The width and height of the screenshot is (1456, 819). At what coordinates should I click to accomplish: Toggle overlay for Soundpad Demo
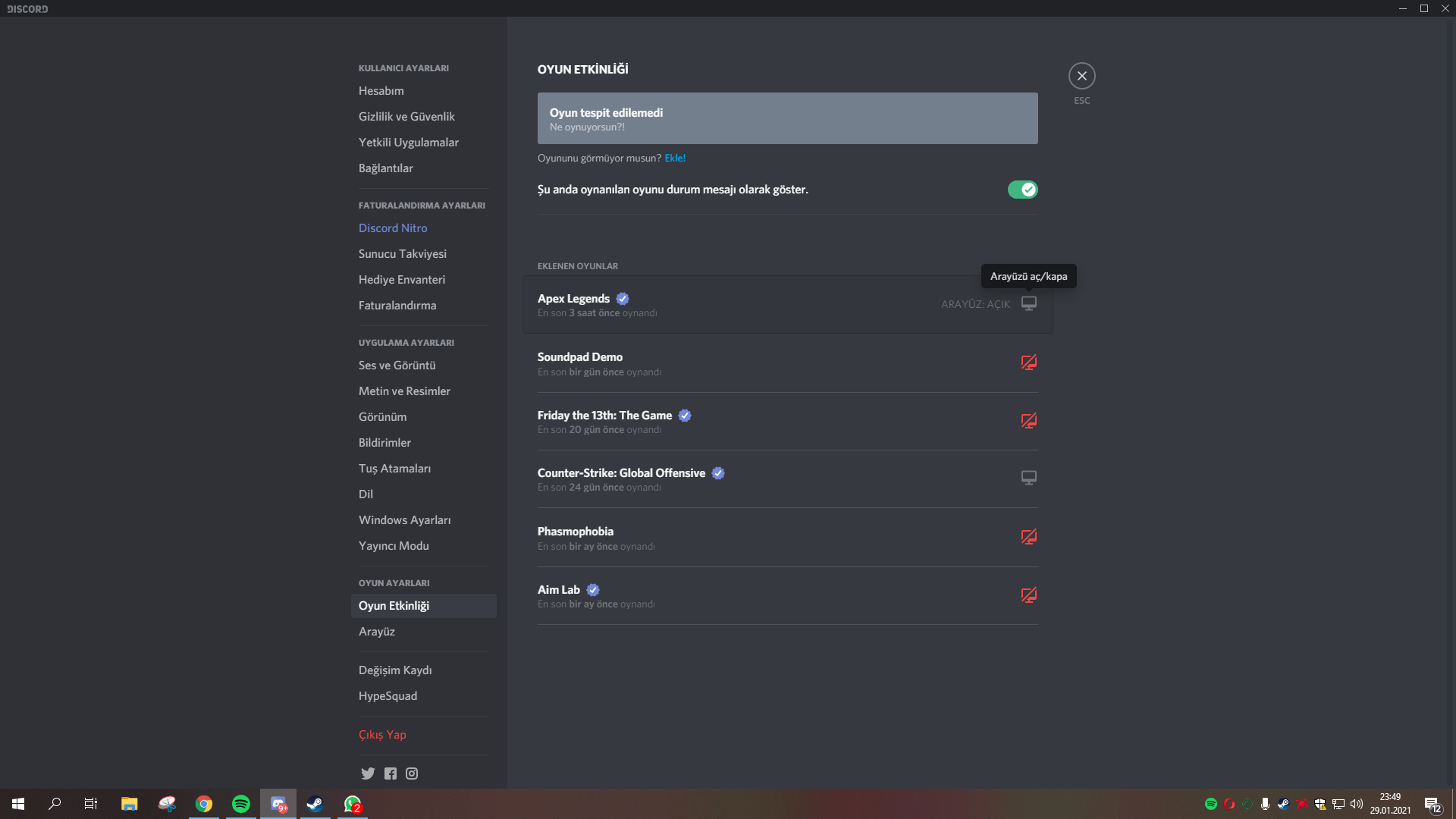click(x=1029, y=362)
